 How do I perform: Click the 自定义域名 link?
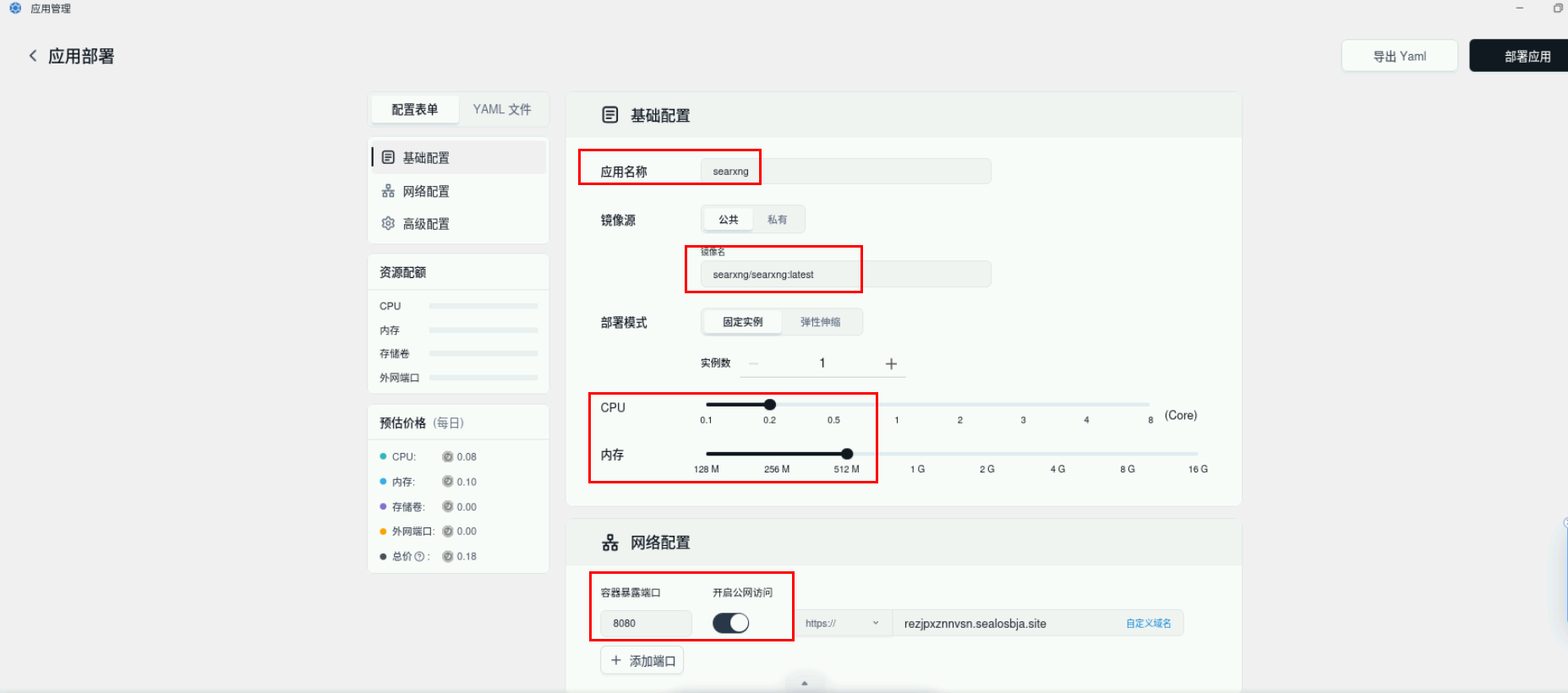pos(1149,623)
